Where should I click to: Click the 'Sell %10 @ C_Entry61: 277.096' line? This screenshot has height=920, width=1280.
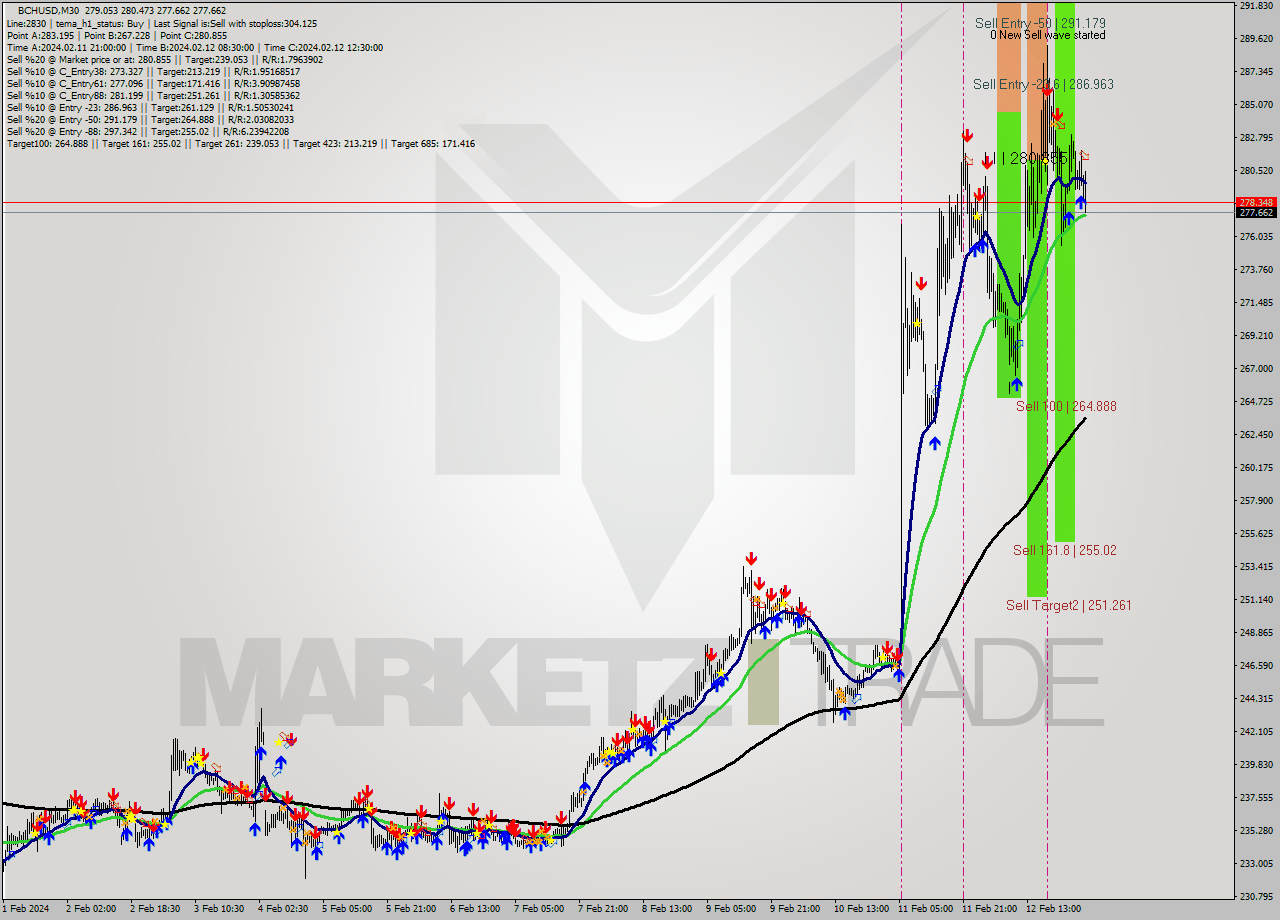pos(153,83)
